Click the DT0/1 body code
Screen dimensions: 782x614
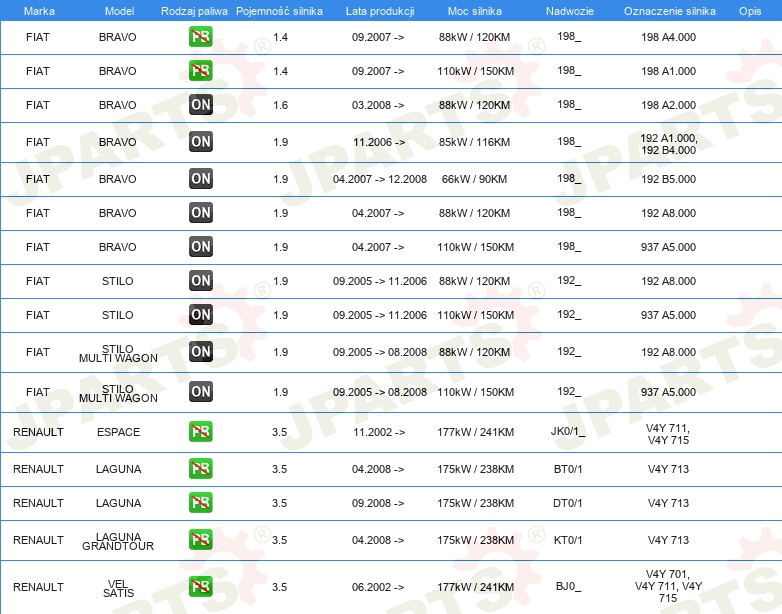pos(568,503)
